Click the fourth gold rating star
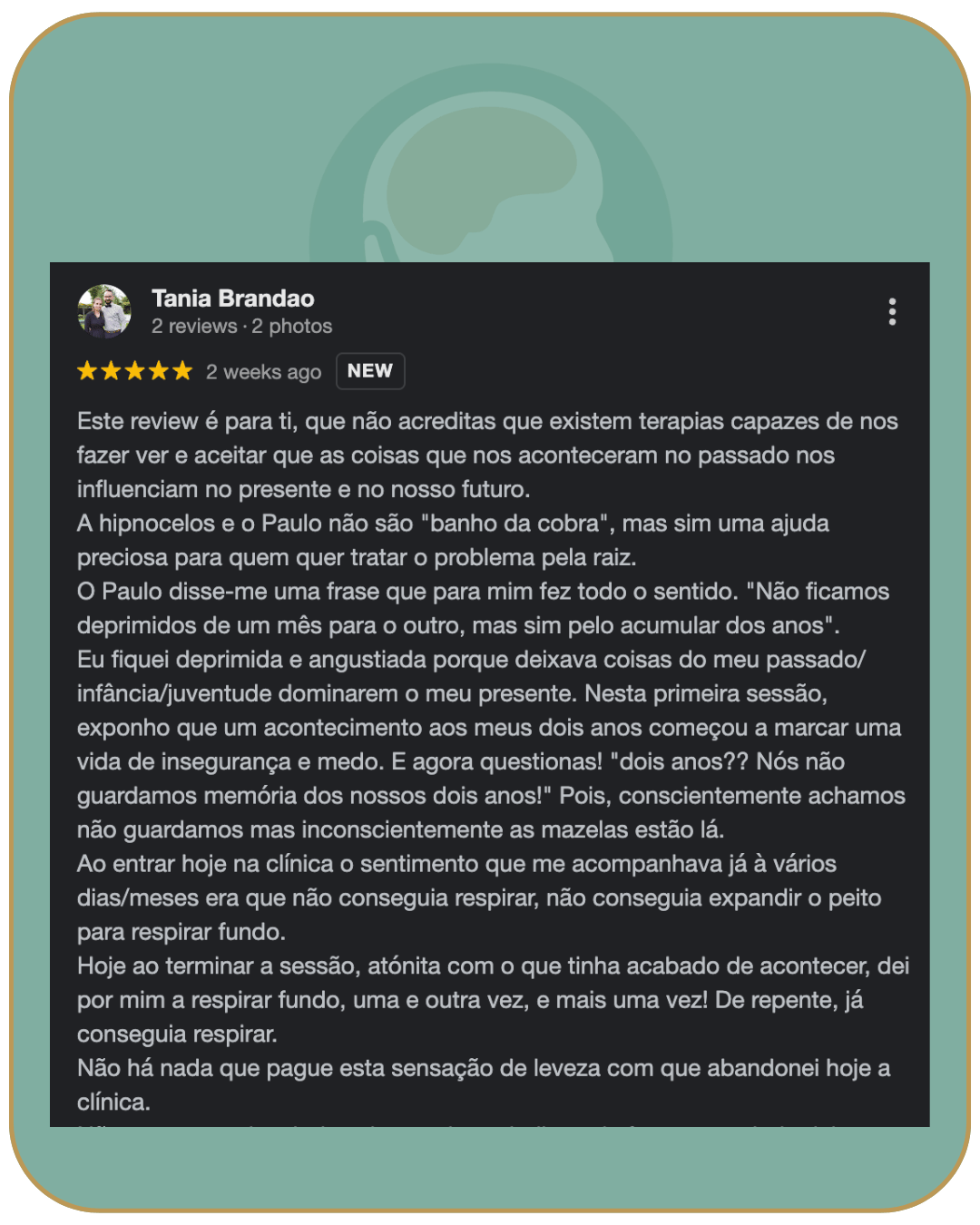Screen dimensions: 980x1225 pyautogui.click(x=159, y=371)
